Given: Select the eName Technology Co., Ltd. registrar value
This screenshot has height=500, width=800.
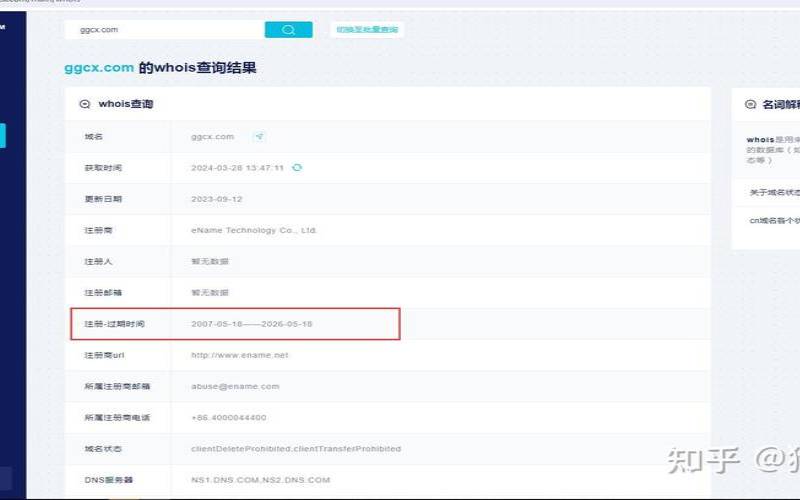Looking at the screenshot, I should (254, 230).
